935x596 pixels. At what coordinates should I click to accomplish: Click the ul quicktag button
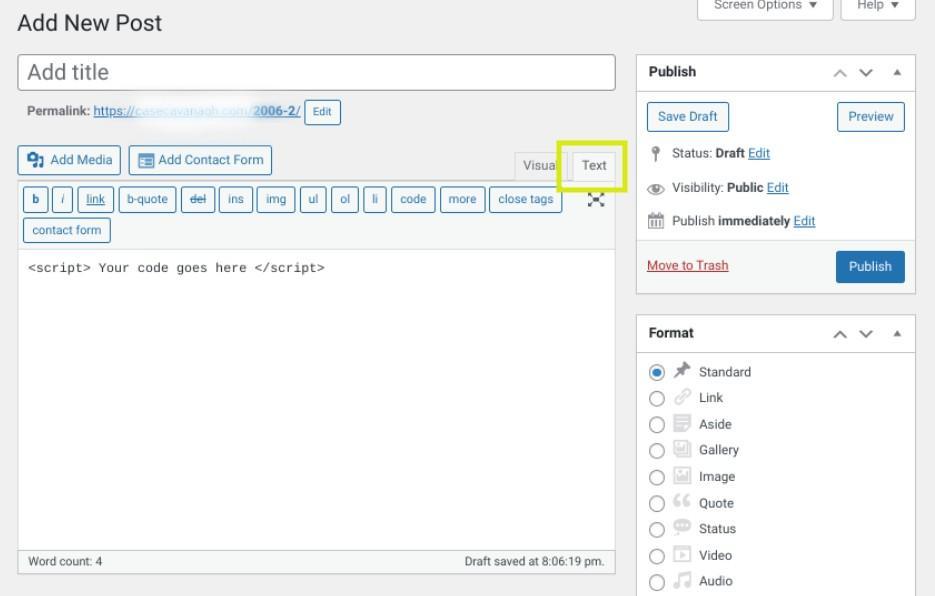pos(313,199)
